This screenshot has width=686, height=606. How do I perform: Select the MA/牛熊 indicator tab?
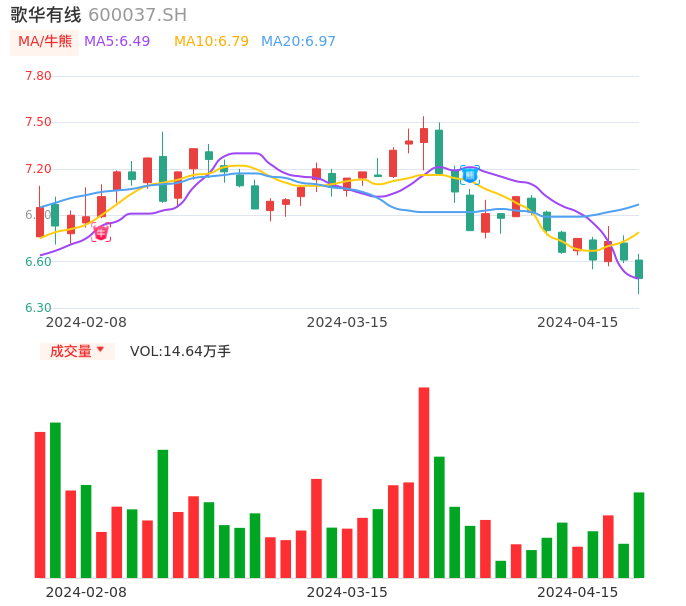point(45,42)
